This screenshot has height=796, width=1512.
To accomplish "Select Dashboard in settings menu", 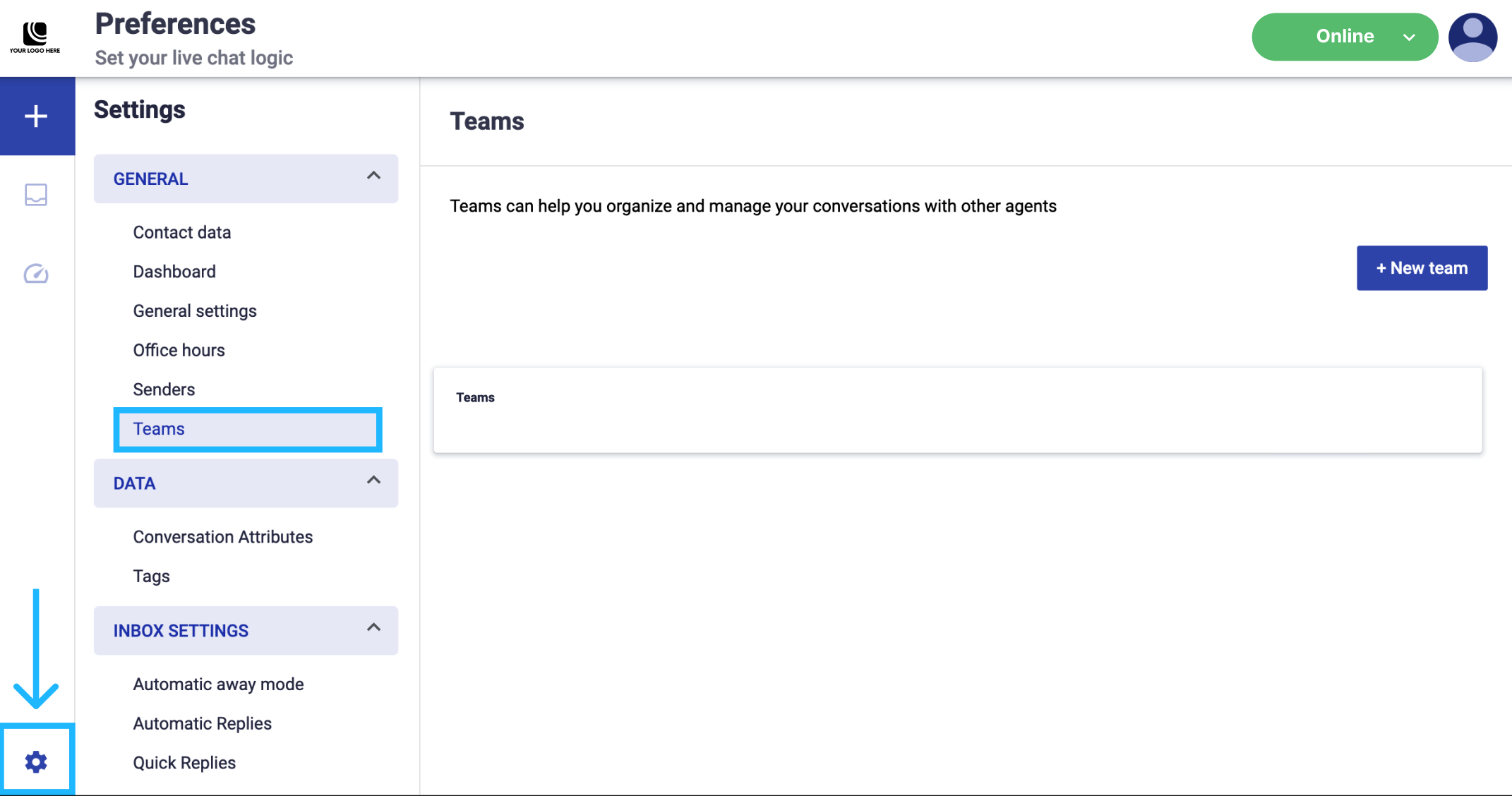I will (174, 272).
